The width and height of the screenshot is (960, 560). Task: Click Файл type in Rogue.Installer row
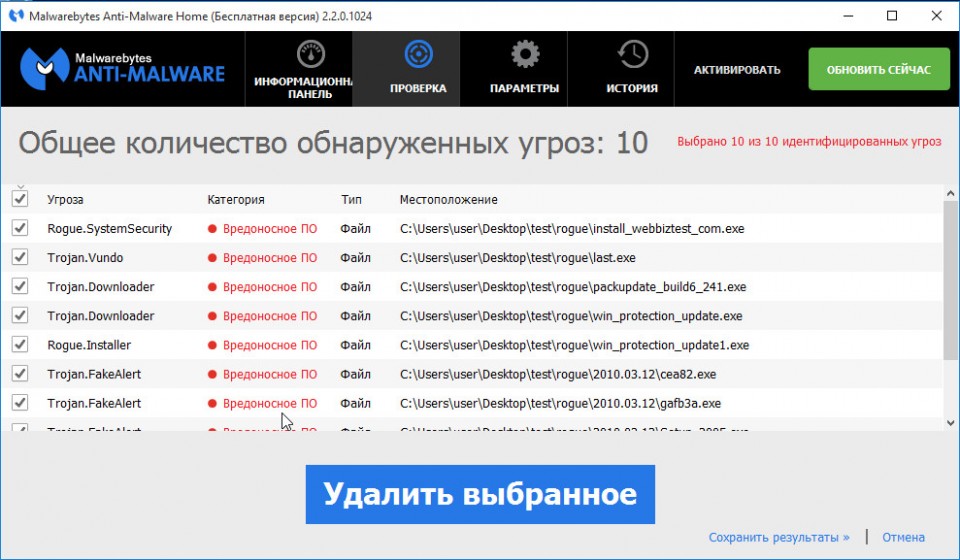click(356, 345)
